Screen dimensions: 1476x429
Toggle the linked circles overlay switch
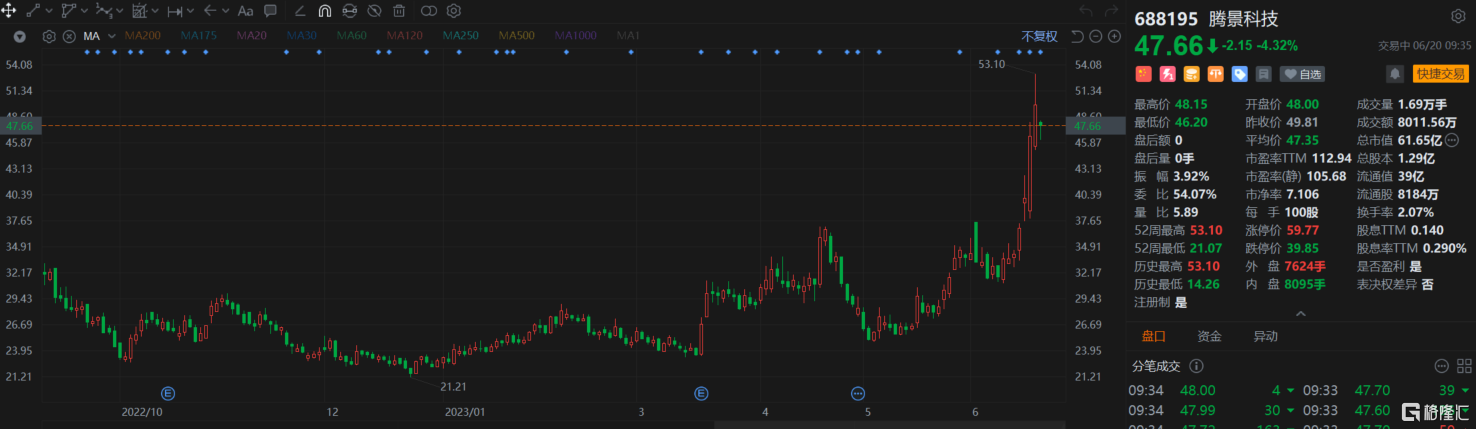(429, 11)
